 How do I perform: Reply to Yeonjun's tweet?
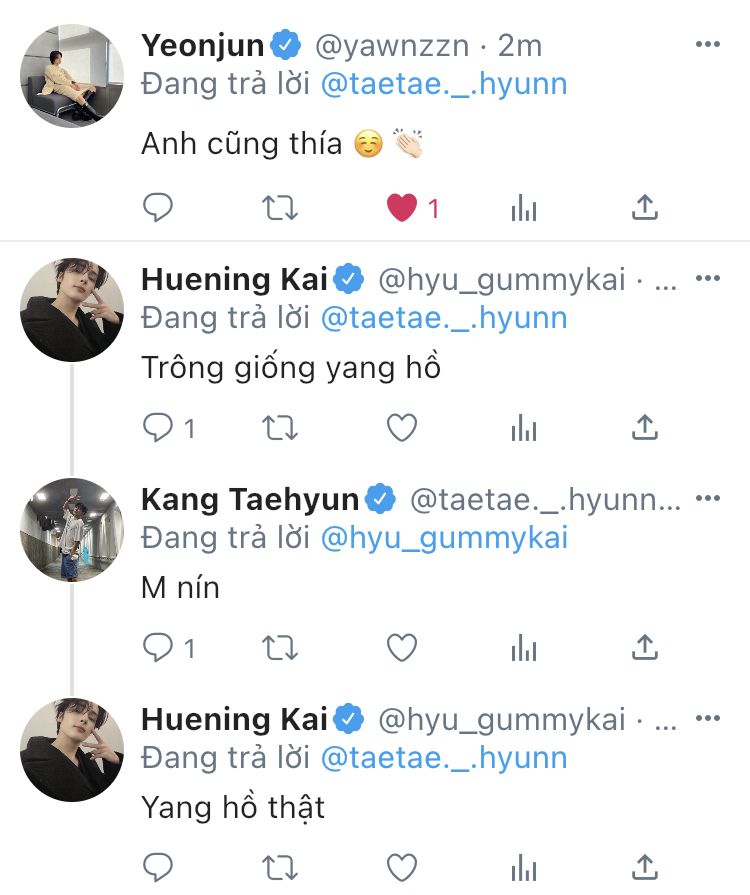158,208
